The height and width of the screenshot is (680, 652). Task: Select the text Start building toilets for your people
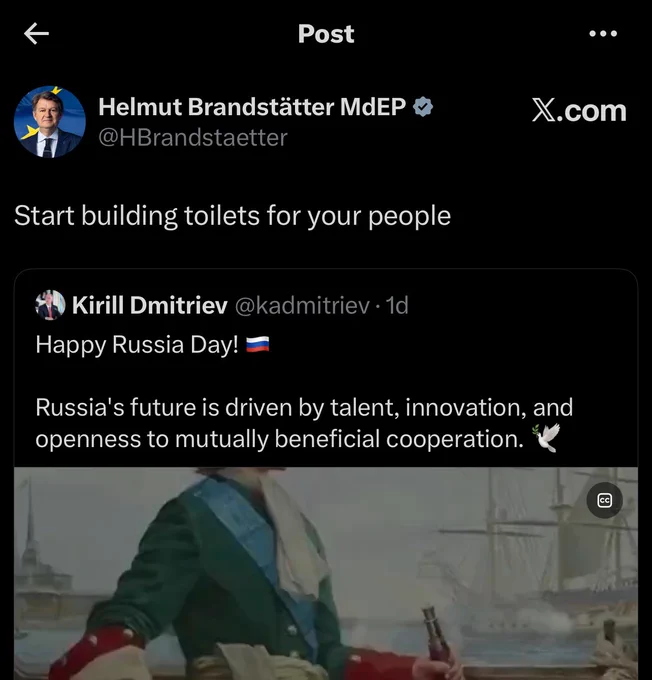233,216
